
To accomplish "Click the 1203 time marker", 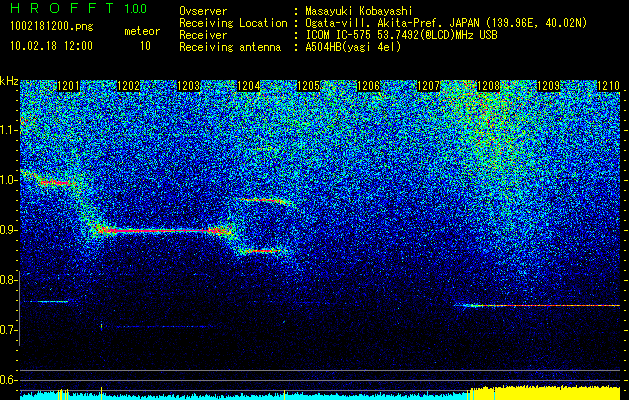I will click(x=189, y=86).
